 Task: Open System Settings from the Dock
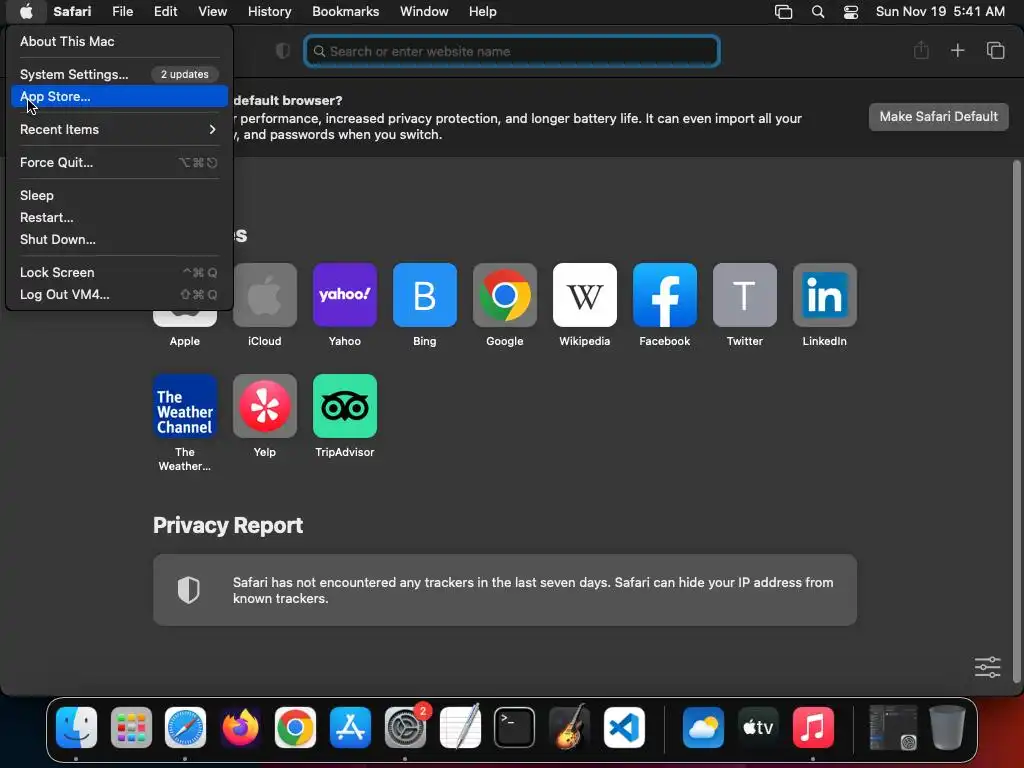click(x=405, y=727)
